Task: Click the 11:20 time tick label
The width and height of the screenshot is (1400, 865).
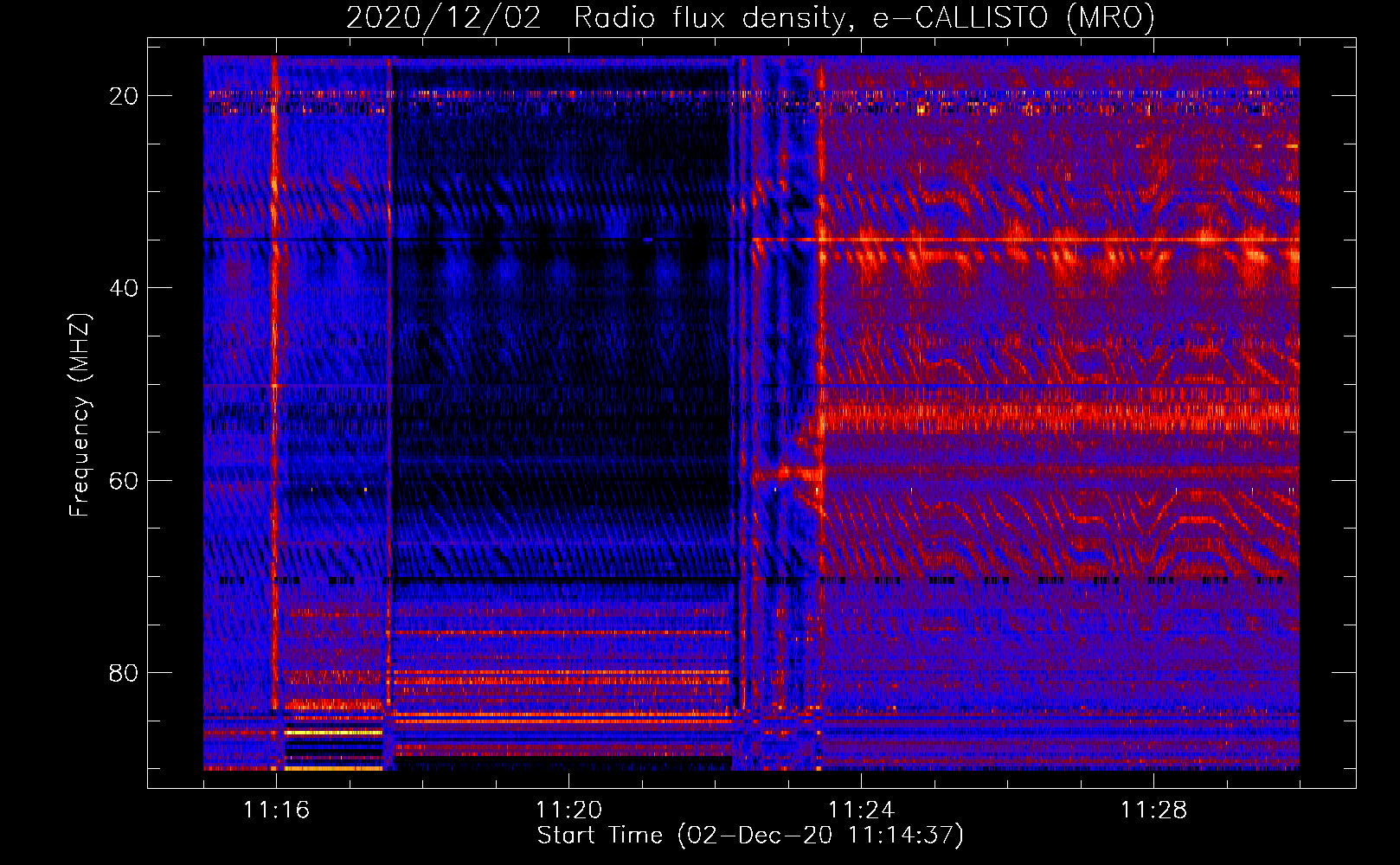Action: pos(568,811)
